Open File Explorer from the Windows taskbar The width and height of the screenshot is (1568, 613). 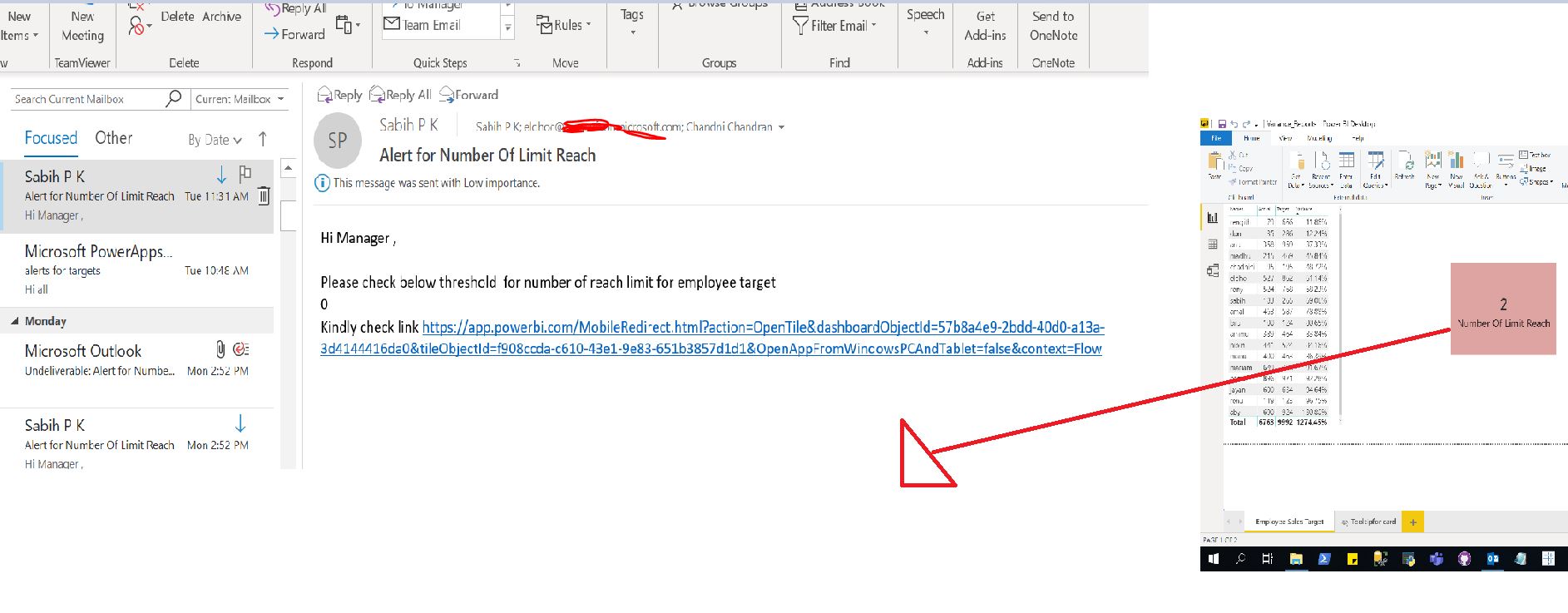point(1296,559)
